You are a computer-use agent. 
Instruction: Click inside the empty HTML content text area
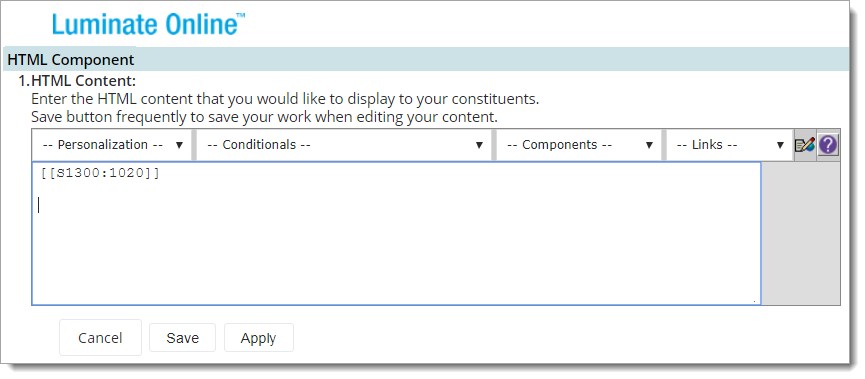point(396,248)
